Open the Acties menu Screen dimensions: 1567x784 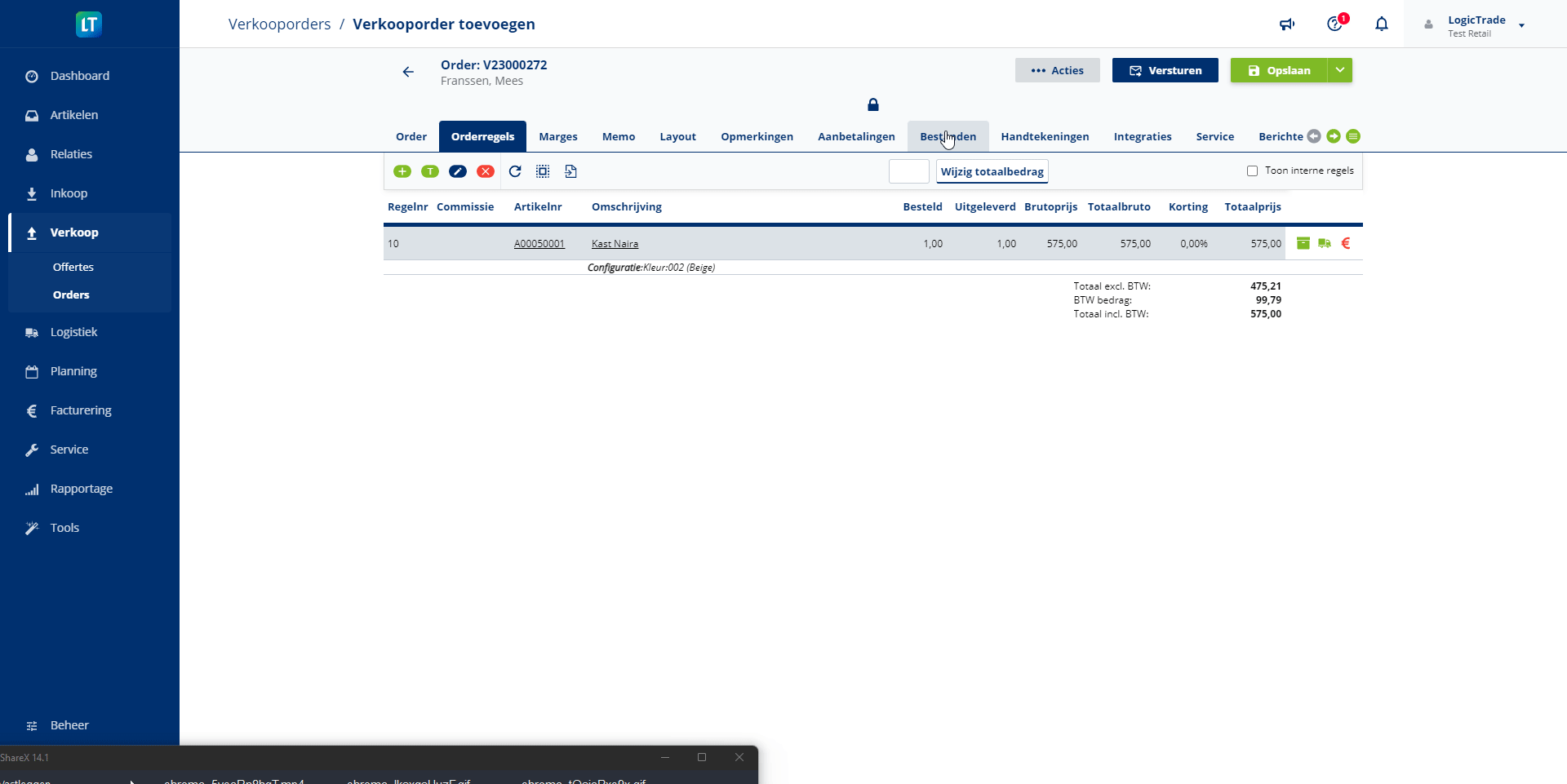tap(1057, 70)
